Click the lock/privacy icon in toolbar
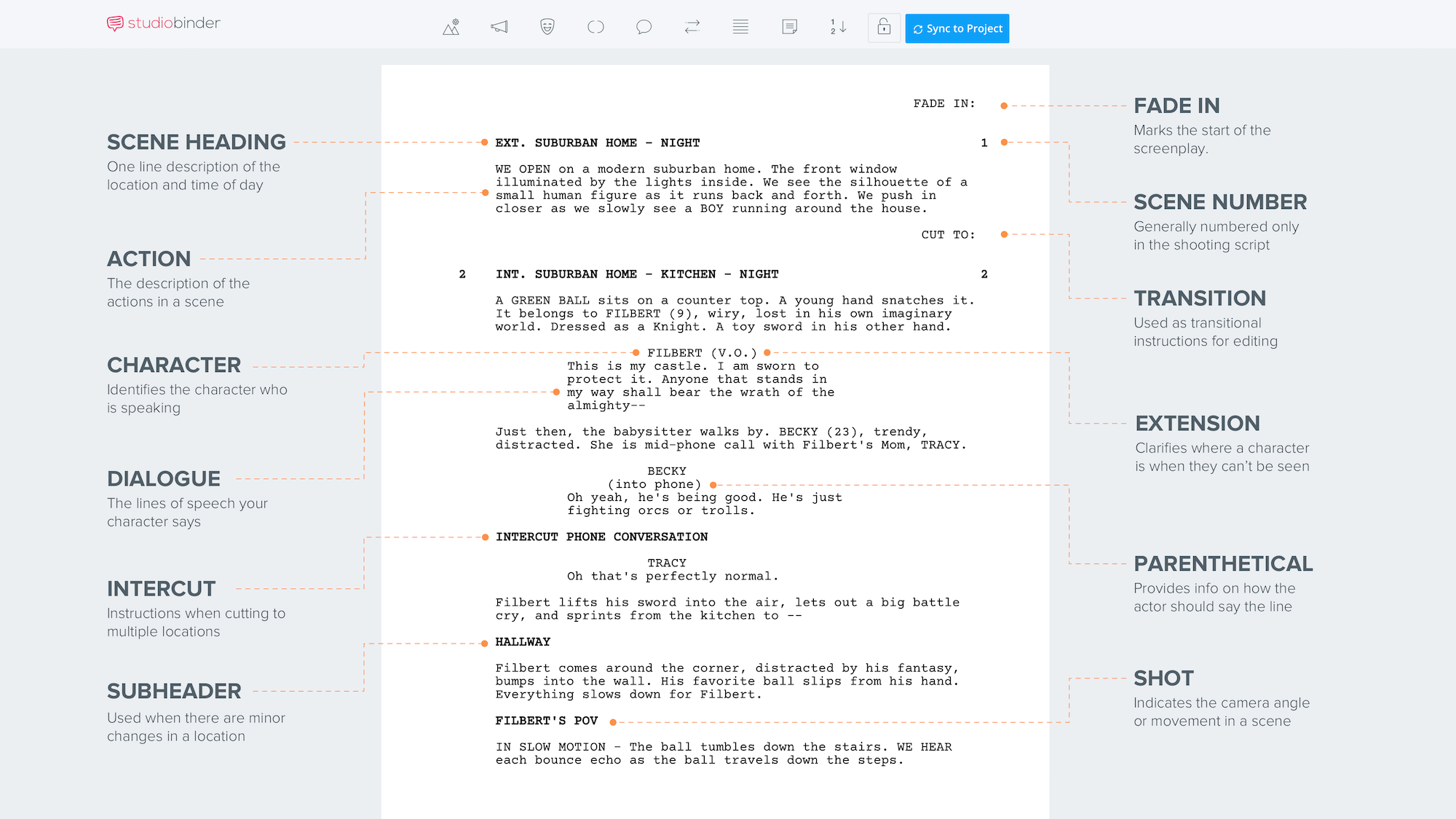 (x=884, y=28)
